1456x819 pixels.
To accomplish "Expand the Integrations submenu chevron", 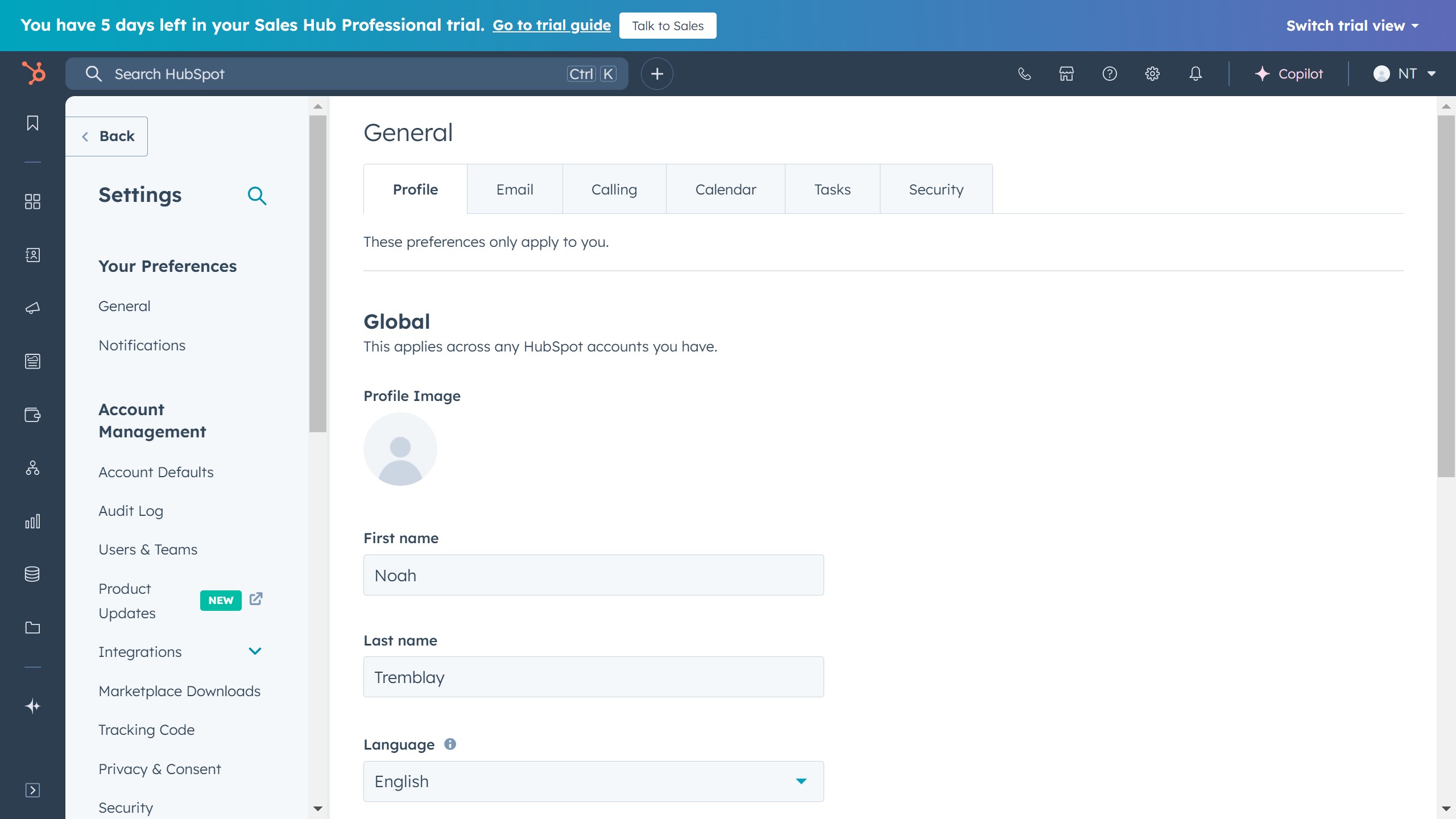I will tap(255, 651).
